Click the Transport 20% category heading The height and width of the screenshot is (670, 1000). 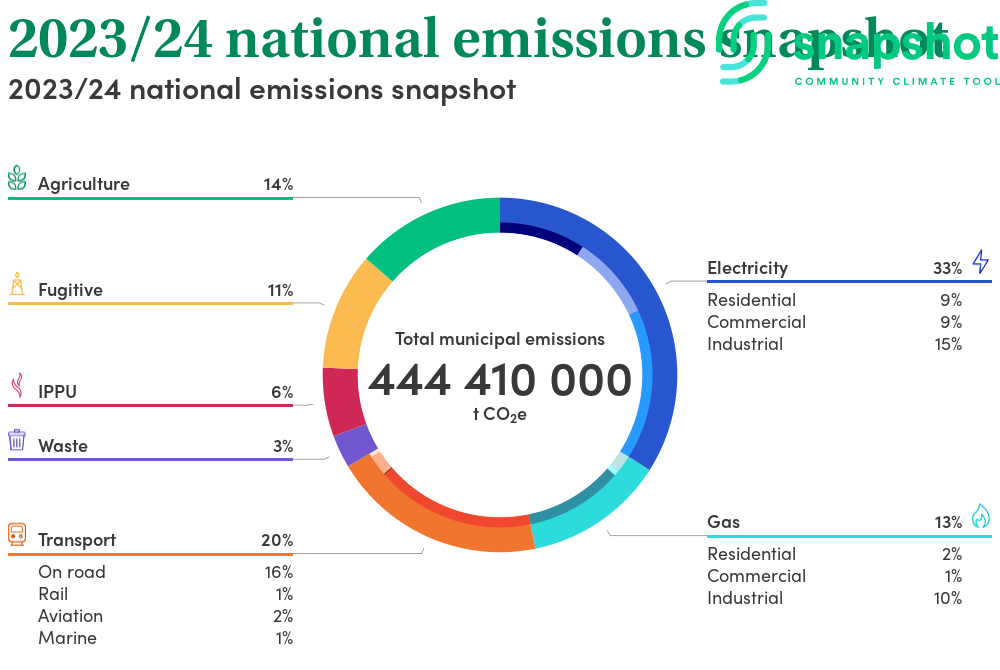point(165,540)
